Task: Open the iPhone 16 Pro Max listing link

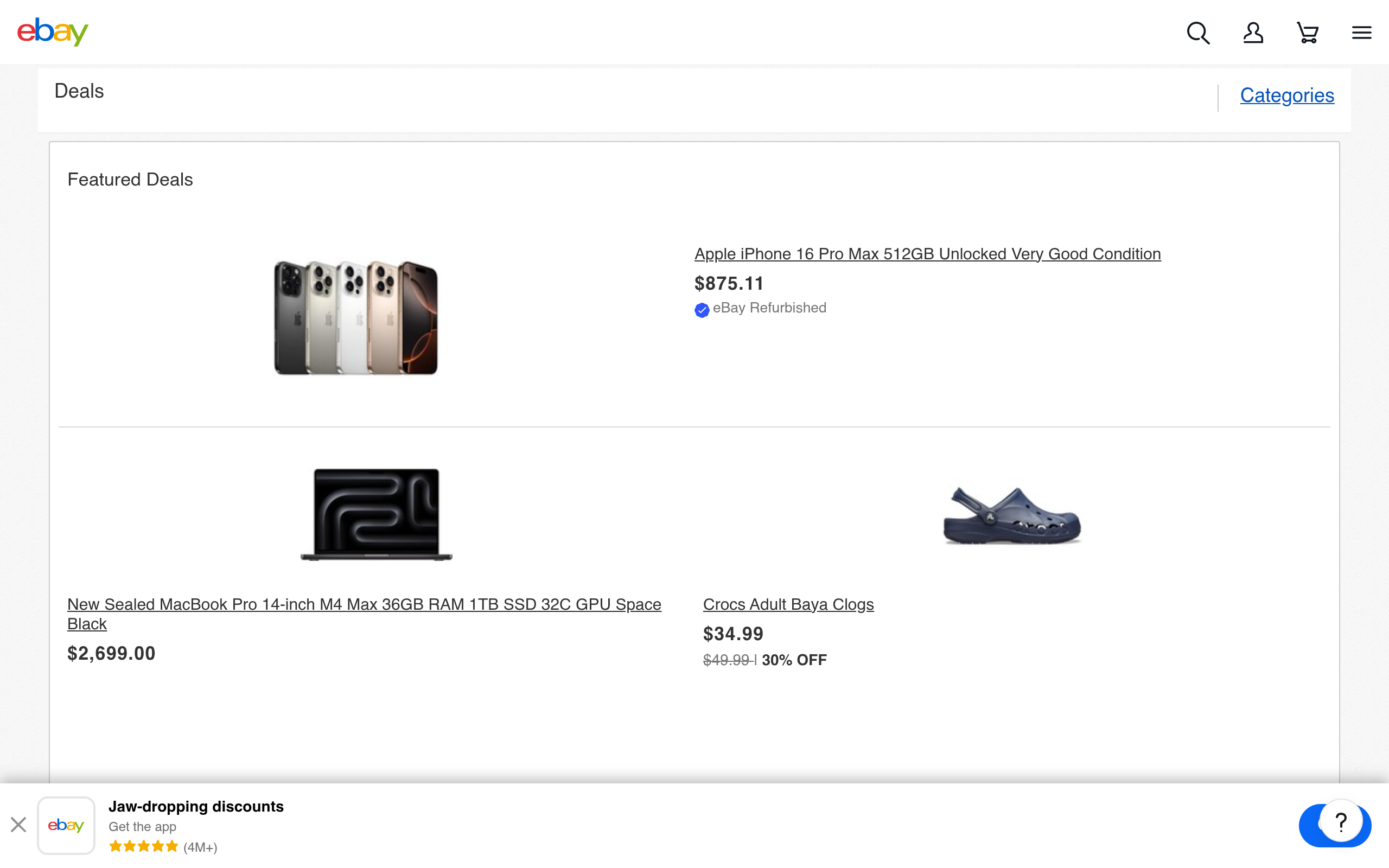Action: click(927, 254)
